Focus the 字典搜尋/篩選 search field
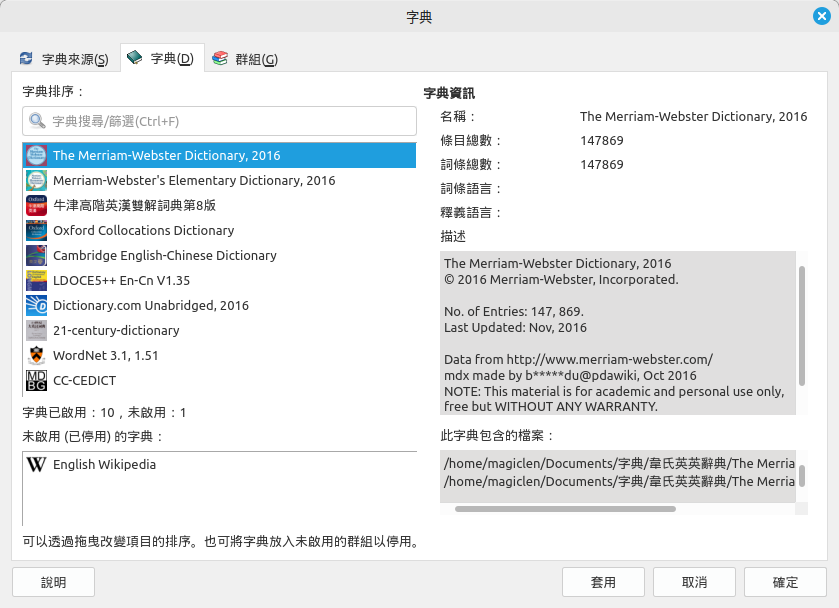Viewport: 839px width, 608px height. pyautogui.click(x=219, y=121)
